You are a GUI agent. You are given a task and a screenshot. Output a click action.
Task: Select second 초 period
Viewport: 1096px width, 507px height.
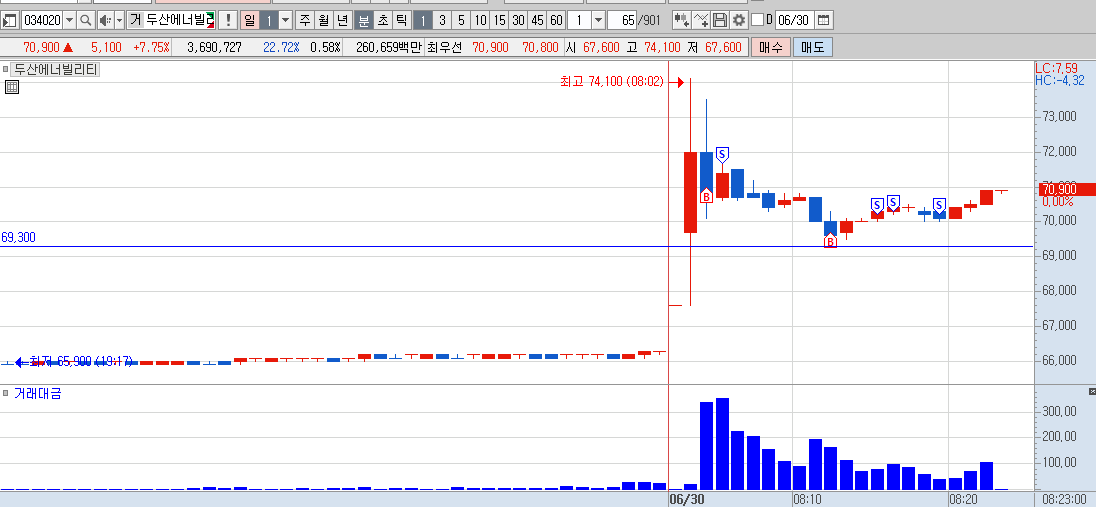tap(382, 20)
